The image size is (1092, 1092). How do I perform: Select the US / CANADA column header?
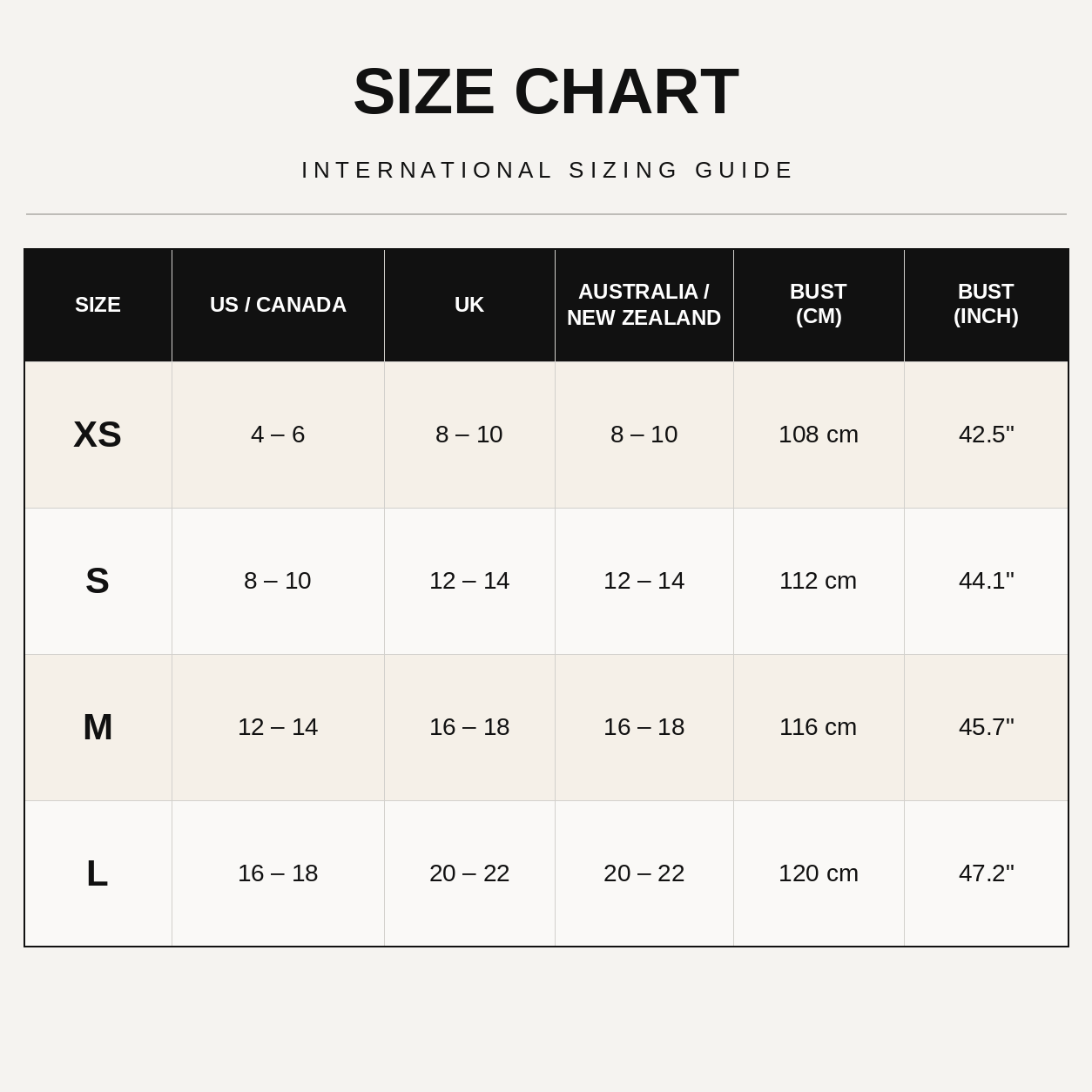pos(278,305)
